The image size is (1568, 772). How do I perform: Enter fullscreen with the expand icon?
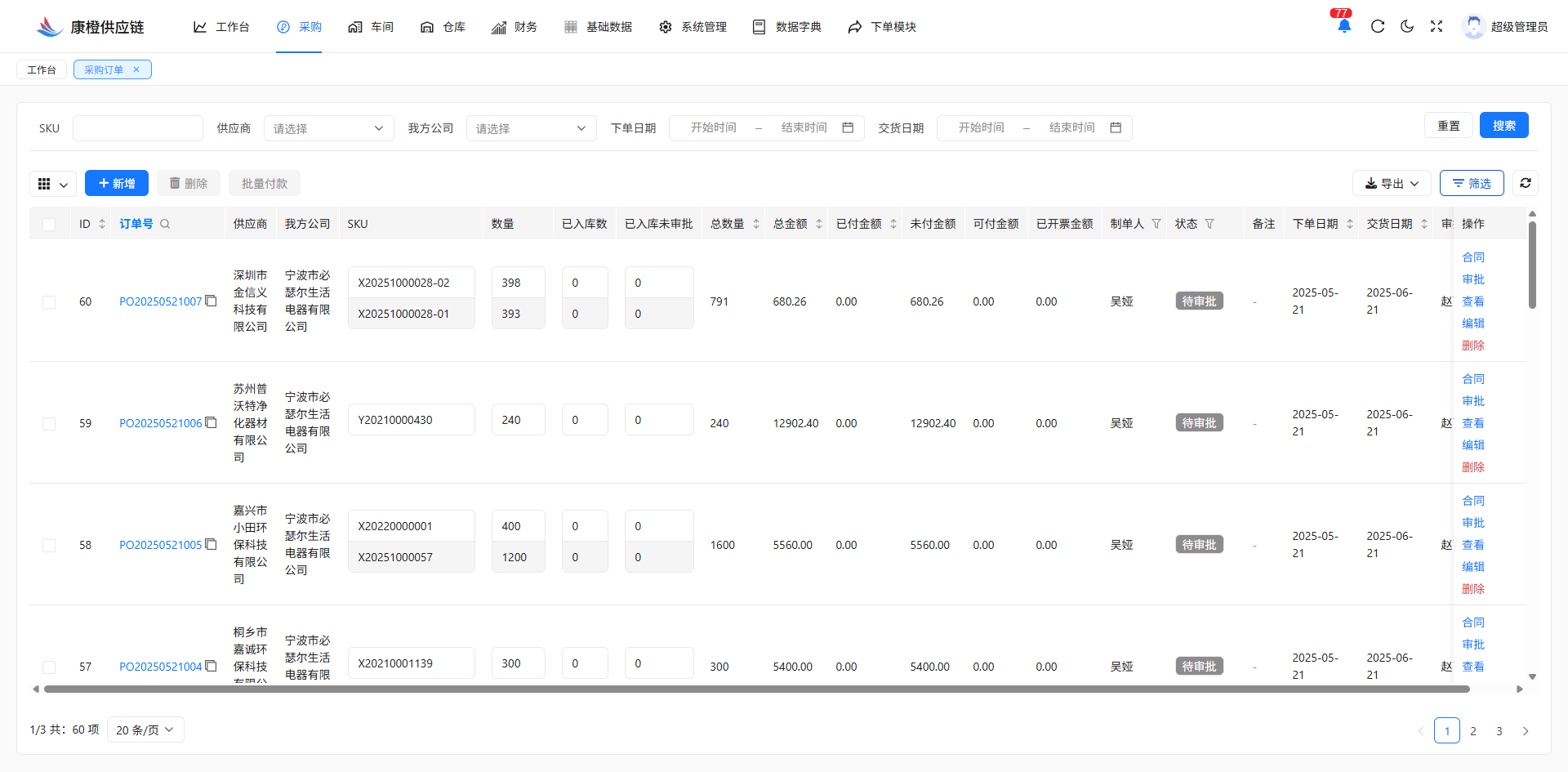(x=1437, y=26)
